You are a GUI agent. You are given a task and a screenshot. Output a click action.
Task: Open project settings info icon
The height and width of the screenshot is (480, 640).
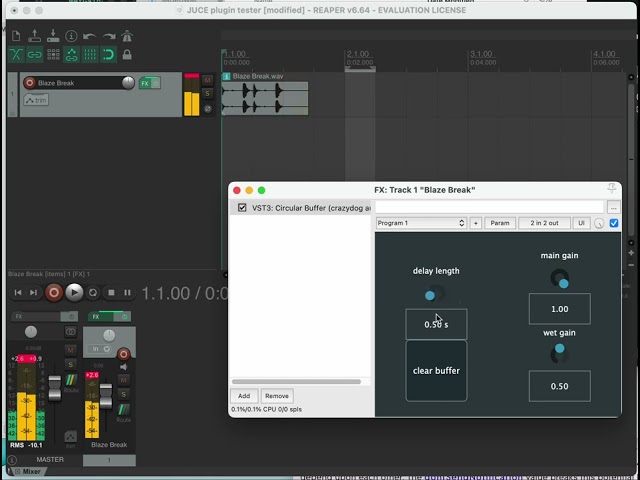point(71,36)
